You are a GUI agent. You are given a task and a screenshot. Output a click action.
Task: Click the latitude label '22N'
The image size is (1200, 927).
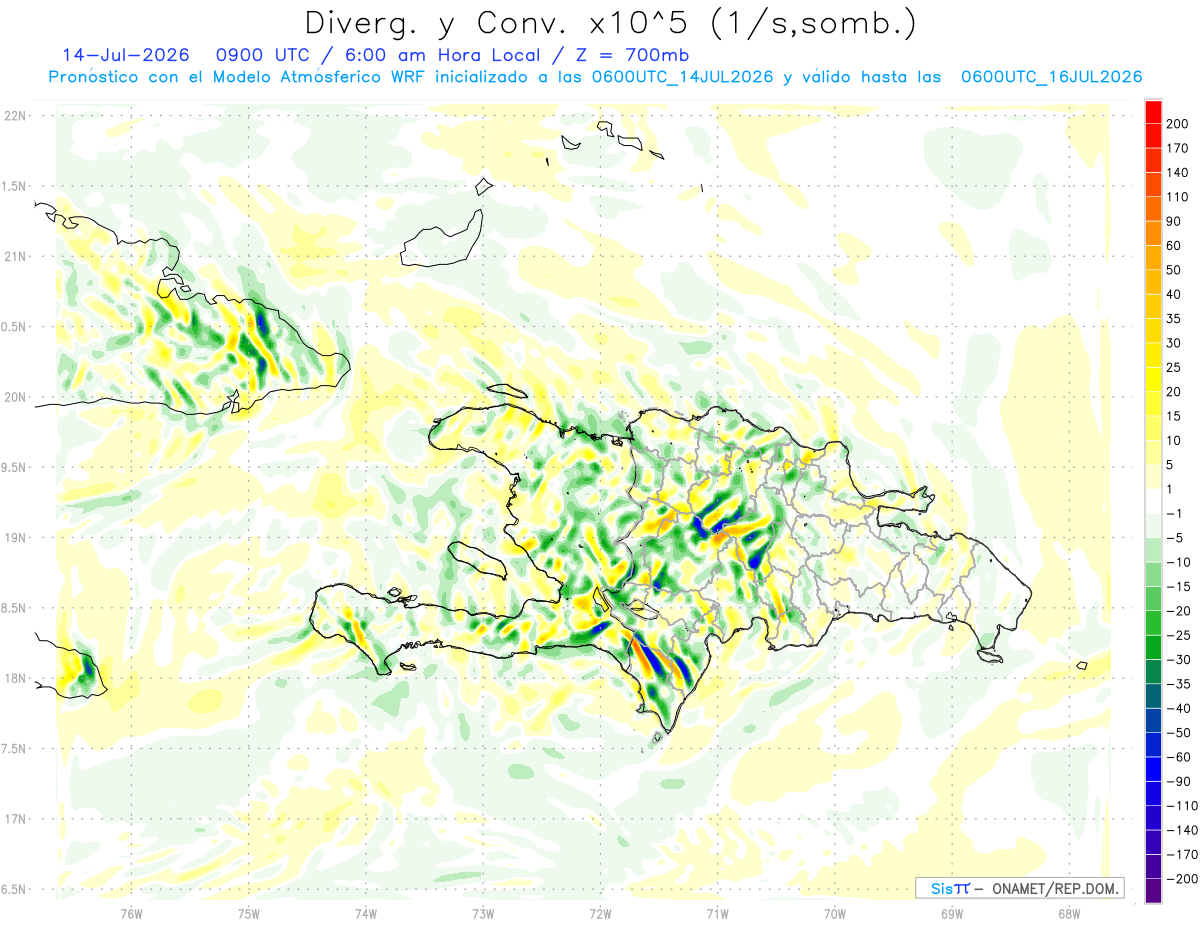(14, 116)
